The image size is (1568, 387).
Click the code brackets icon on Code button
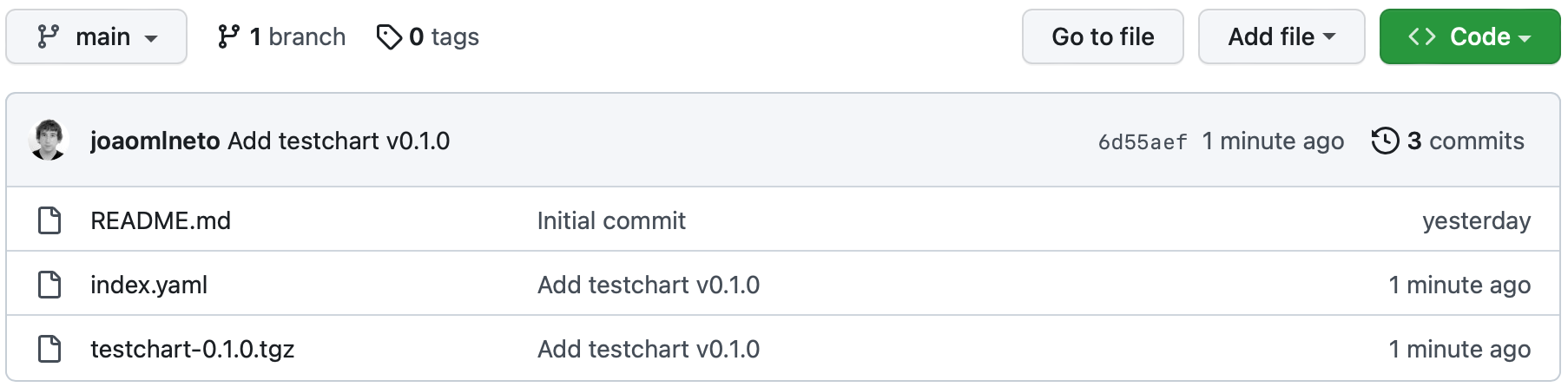(x=1421, y=36)
